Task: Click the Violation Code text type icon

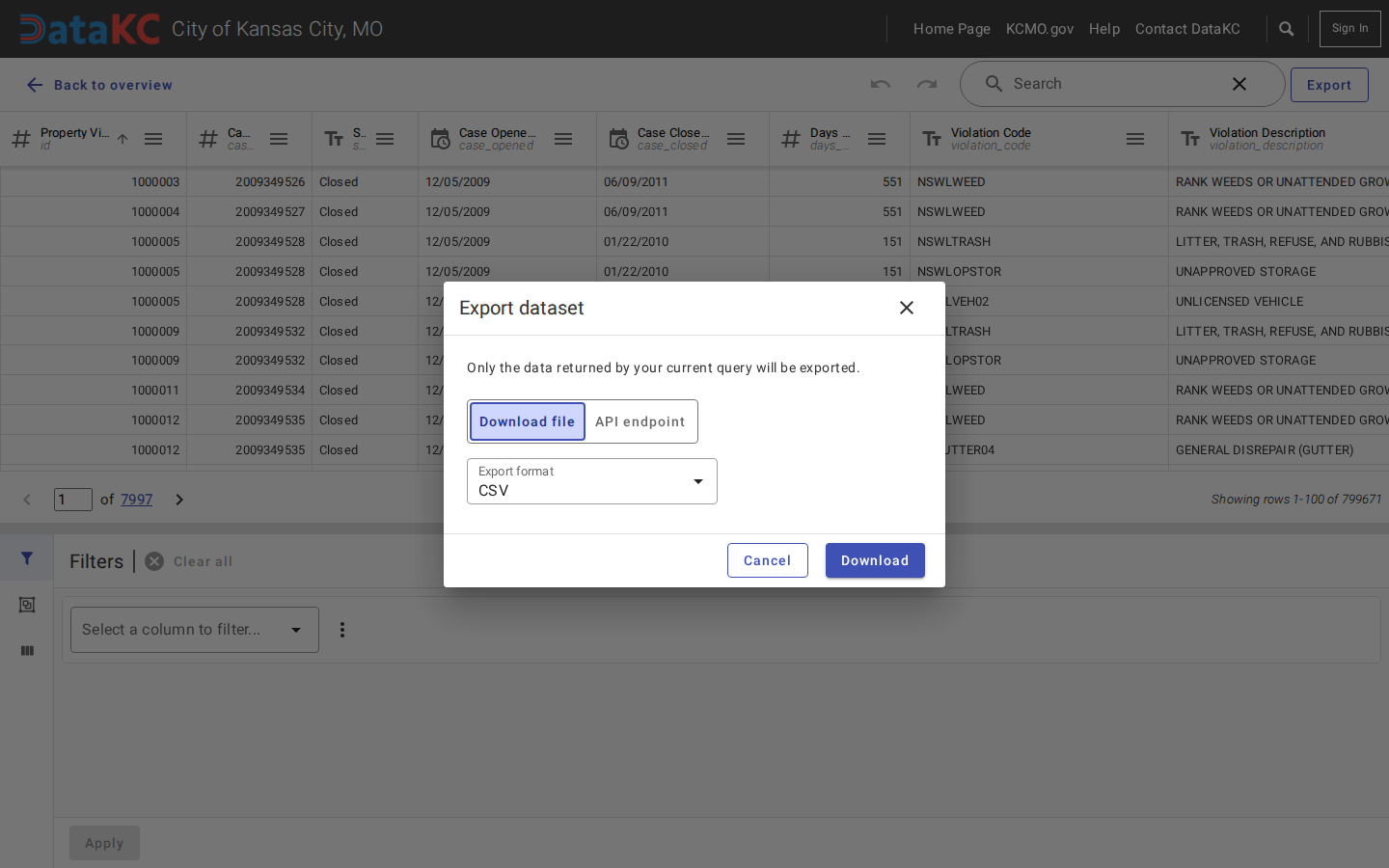Action: click(x=932, y=139)
